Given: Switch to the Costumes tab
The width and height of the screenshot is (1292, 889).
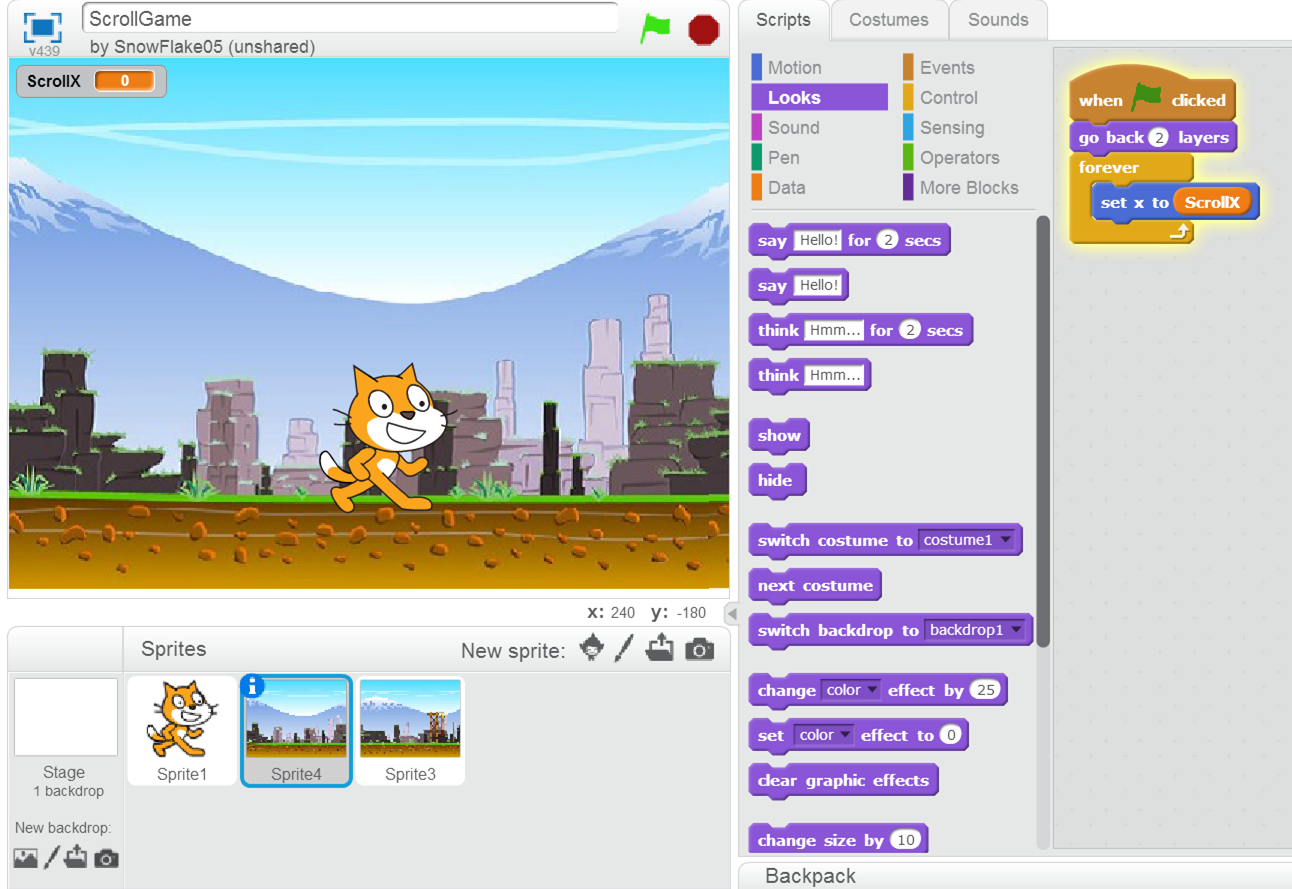Looking at the screenshot, I should [889, 19].
